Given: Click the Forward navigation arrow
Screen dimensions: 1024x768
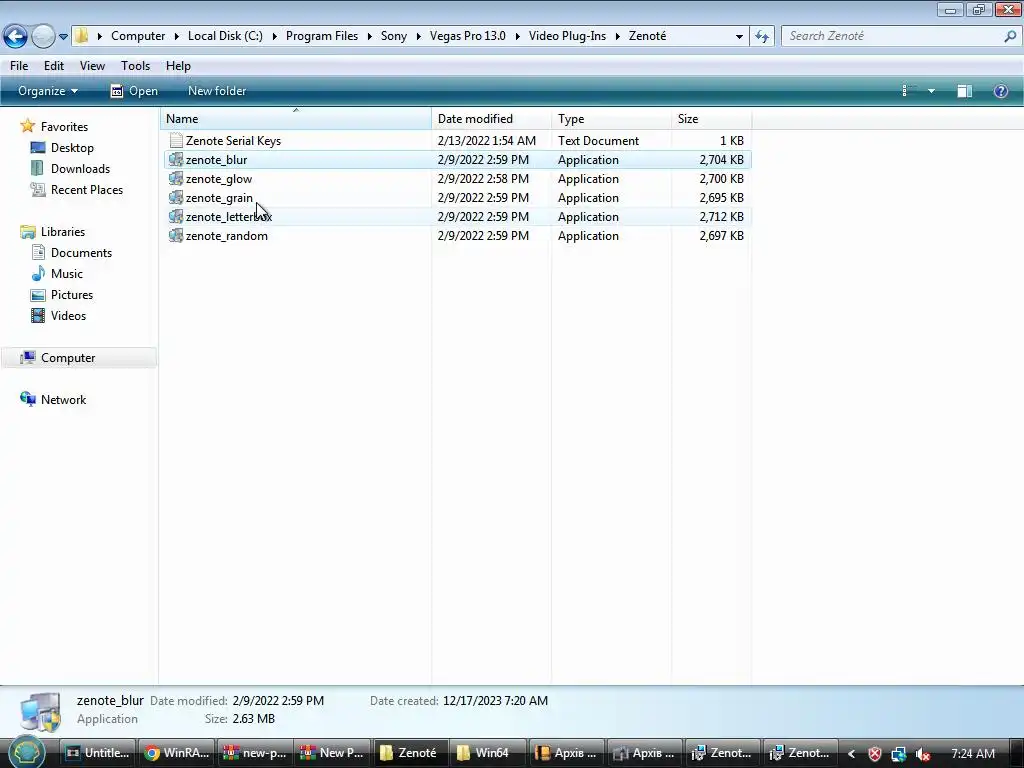Looking at the screenshot, I should 43,36.
